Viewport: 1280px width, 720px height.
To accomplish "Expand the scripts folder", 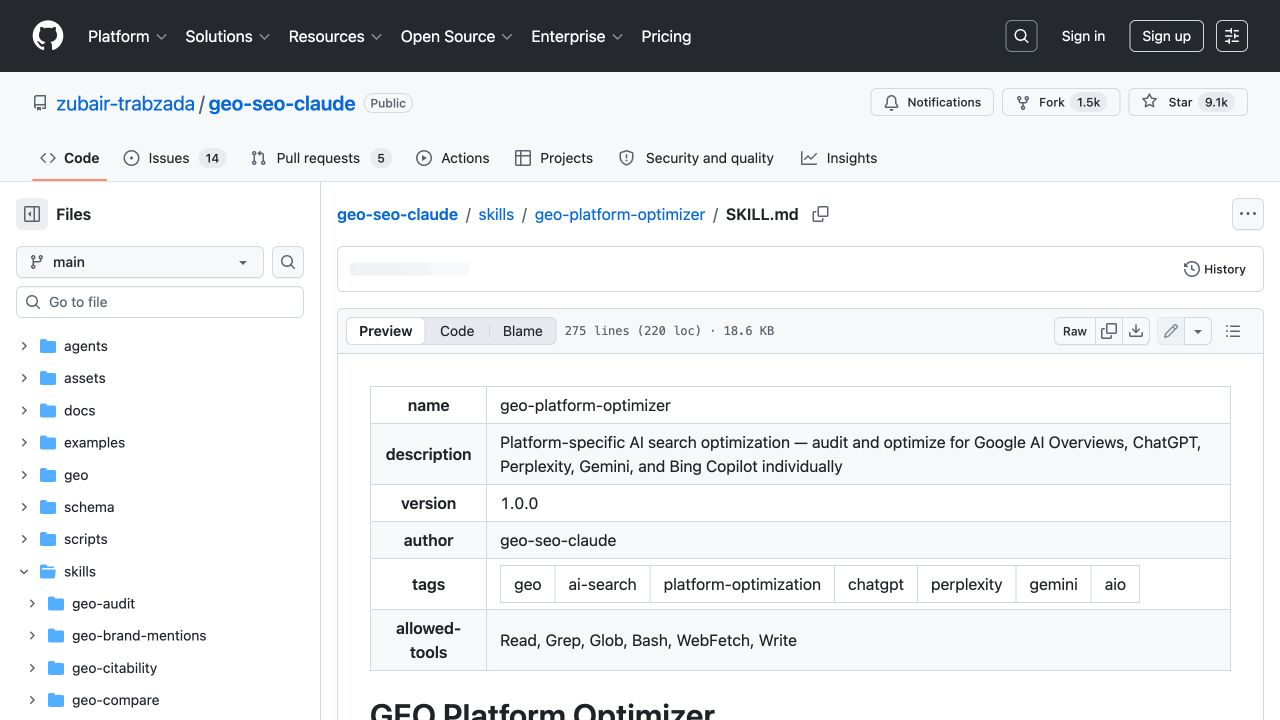I will pos(24,539).
